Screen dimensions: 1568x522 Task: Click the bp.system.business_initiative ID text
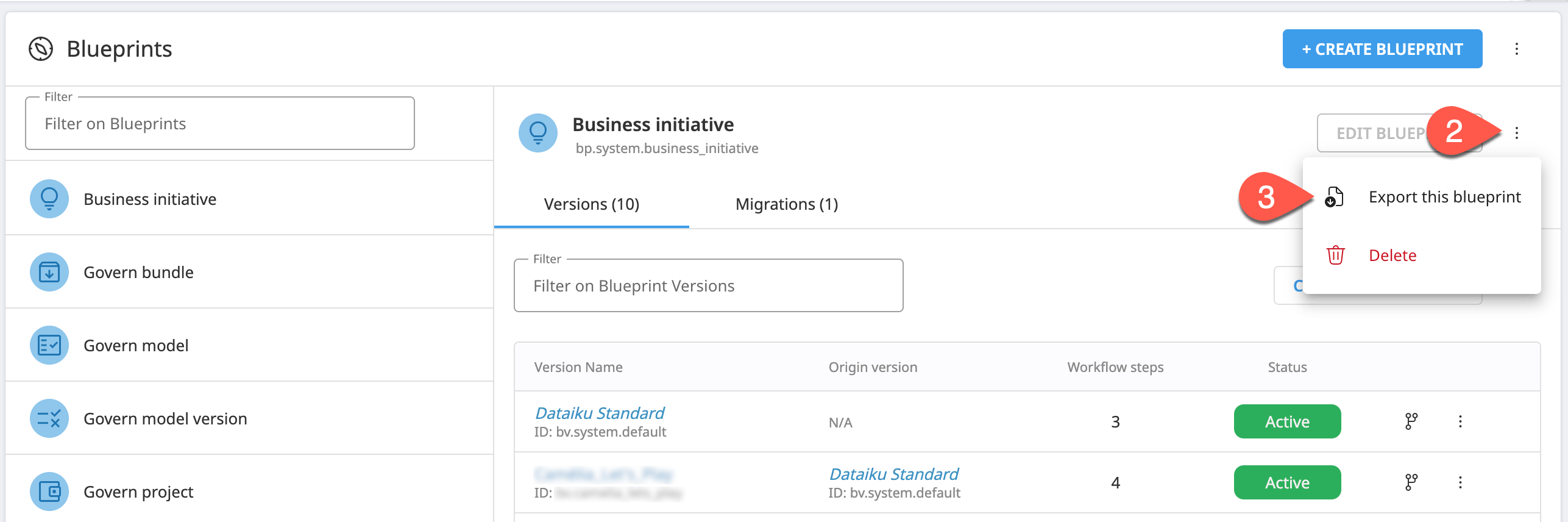[667, 148]
